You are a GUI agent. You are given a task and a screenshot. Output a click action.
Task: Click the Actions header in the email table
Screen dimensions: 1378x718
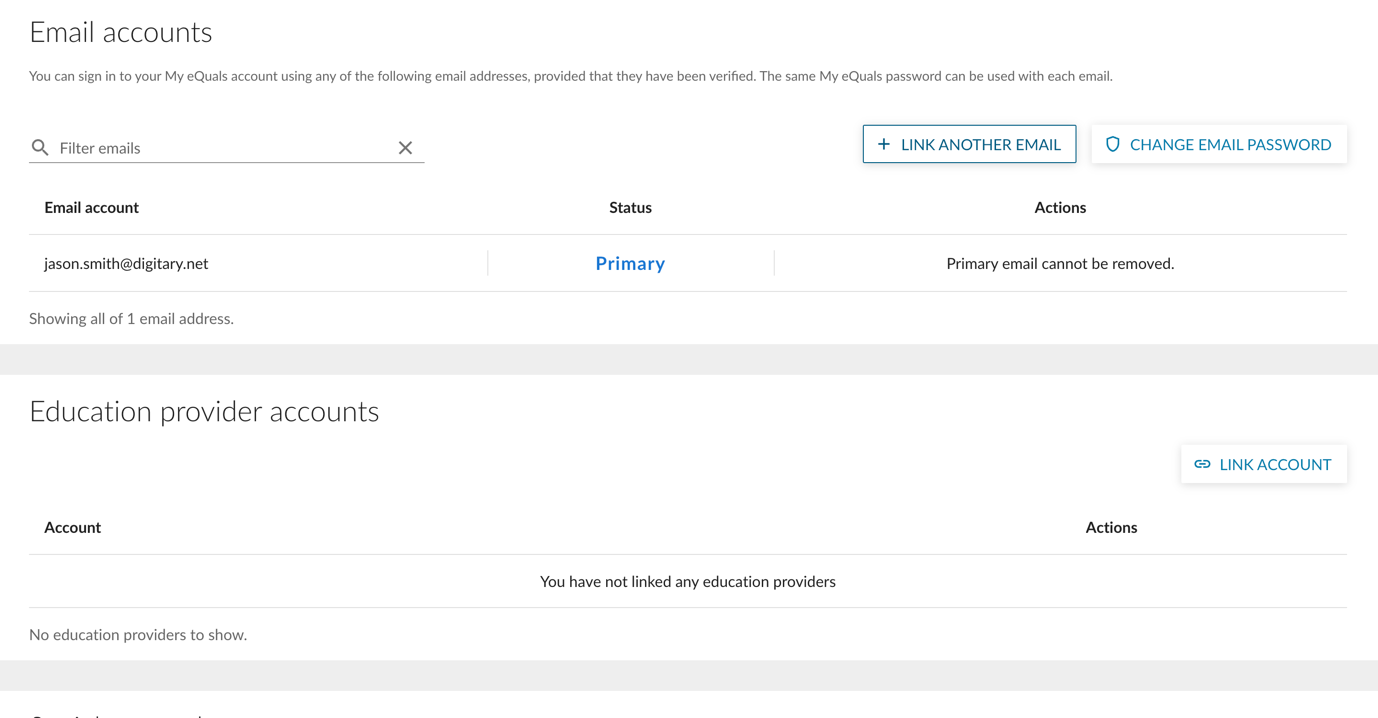[1060, 207]
